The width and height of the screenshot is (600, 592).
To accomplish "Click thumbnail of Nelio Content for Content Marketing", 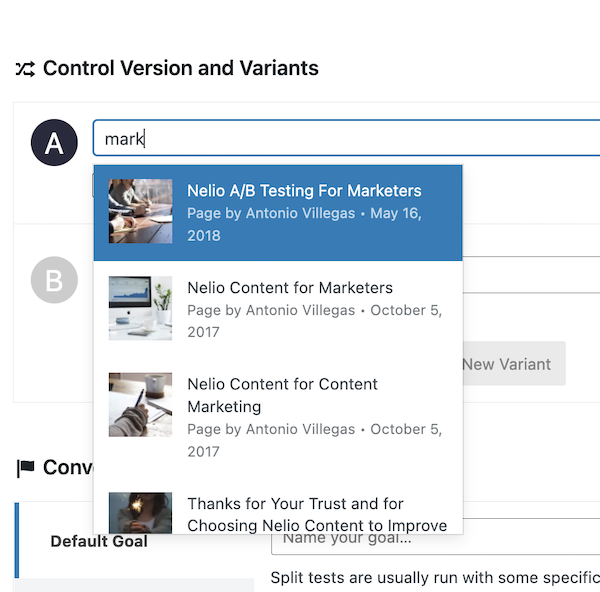I will pyautogui.click(x=140, y=404).
